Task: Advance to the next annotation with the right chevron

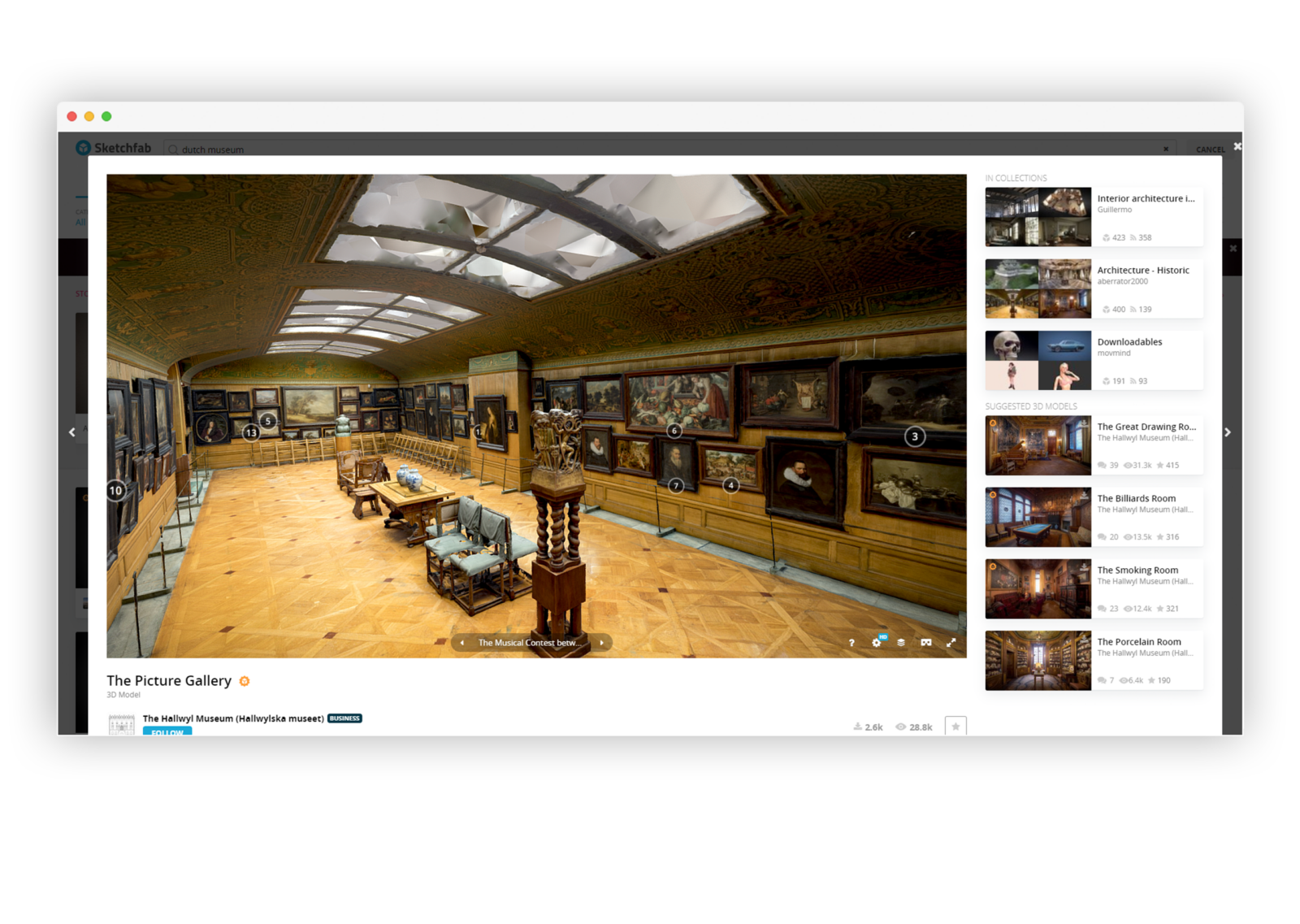Action: [600, 642]
